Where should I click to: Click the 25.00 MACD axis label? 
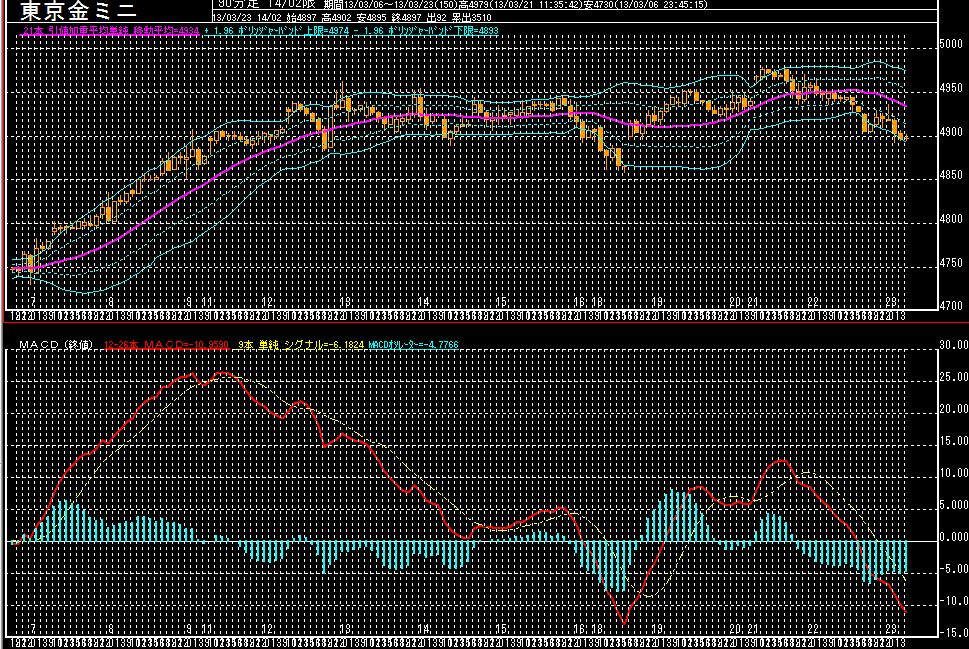[x=954, y=377]
